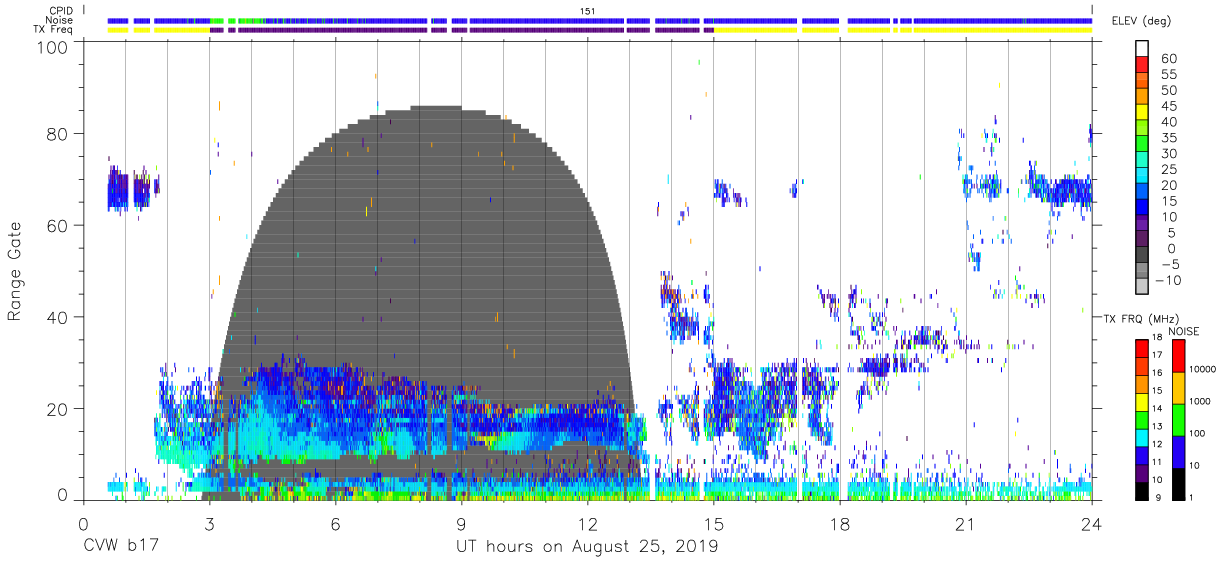Click elevation colorbar label '30'
Image resolution: width=1228 pixels, height=567 pixels.
coord(1167,154)
